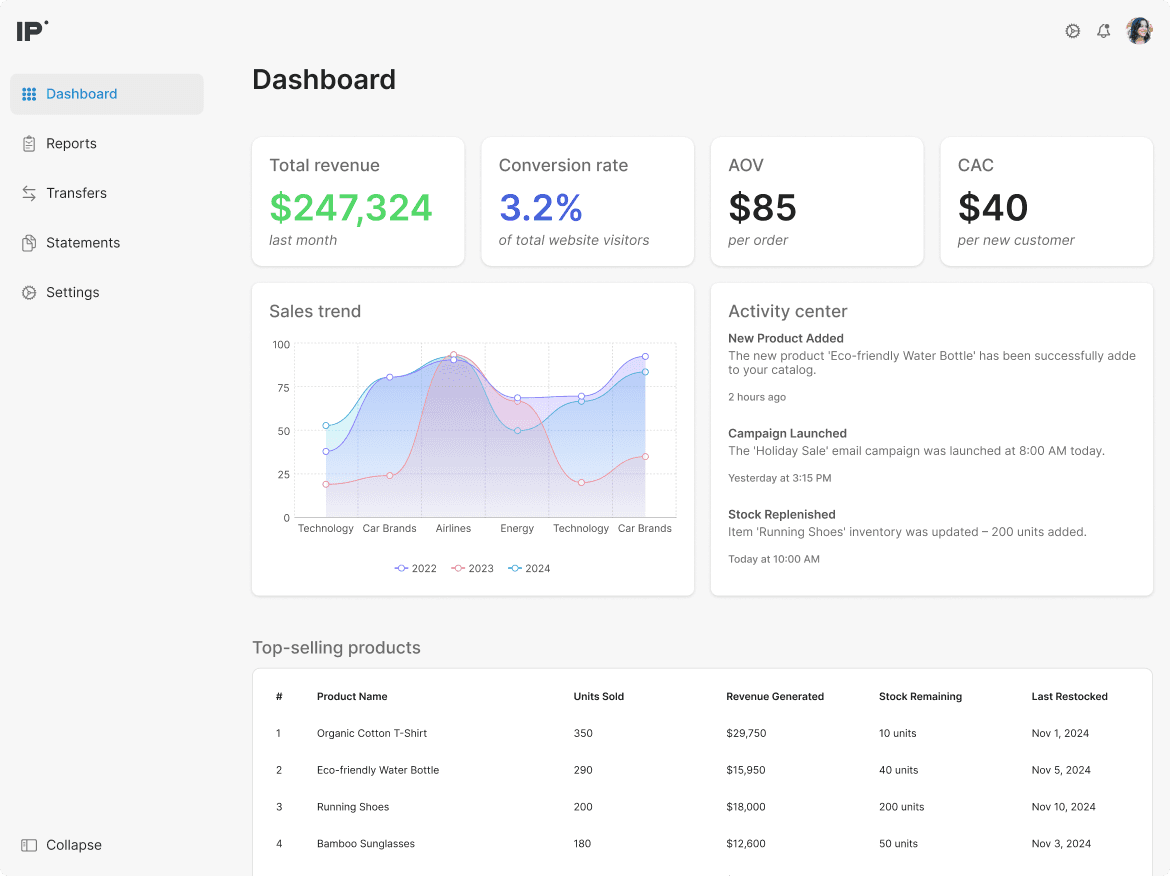The image size is (1170, 876).
Task: Click the Statements document icon
Action: click(x=29, y=243)
